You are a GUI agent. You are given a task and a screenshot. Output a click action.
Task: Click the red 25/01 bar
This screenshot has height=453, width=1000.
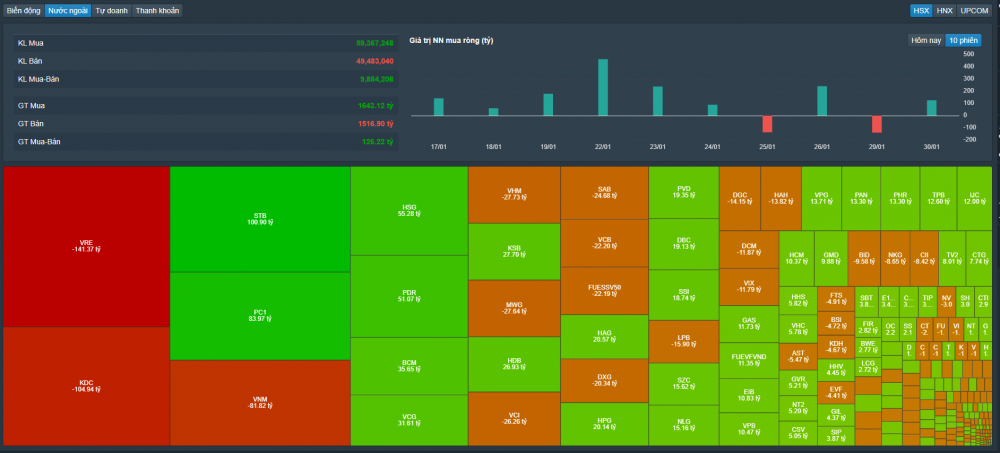click(x=767, y=124)
